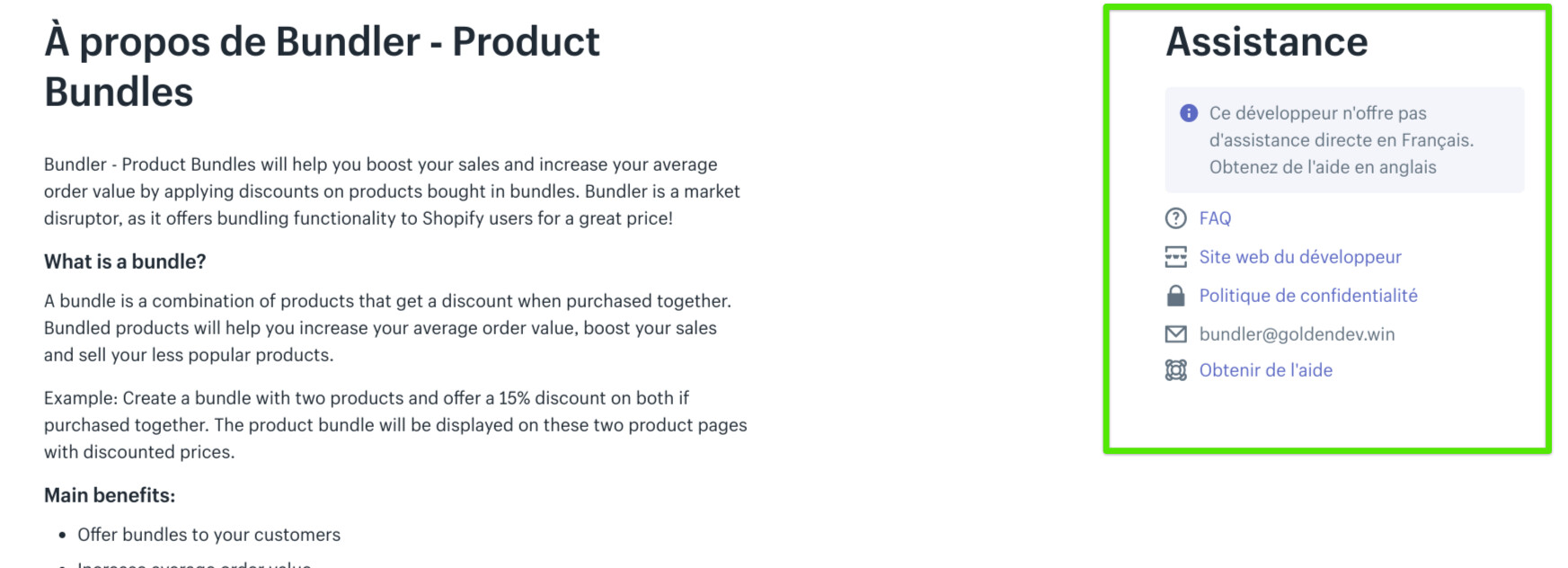Click the bundler@goldendev.win email address

pos(1297,334)
